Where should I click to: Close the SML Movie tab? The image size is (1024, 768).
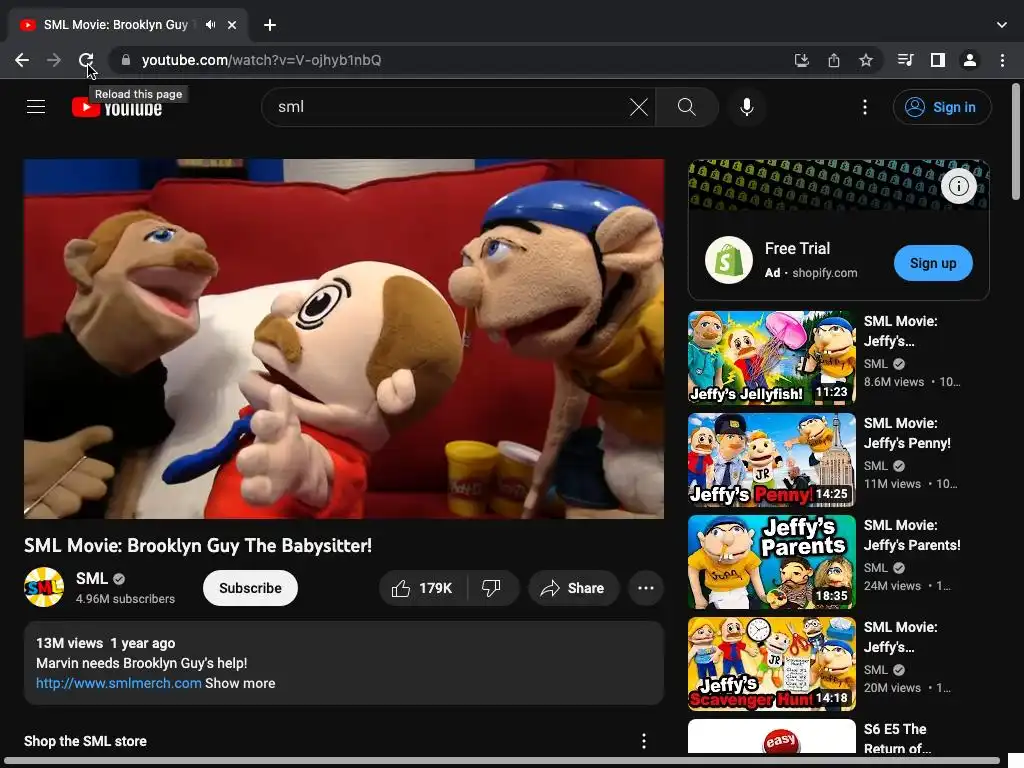tap(232, 25)
